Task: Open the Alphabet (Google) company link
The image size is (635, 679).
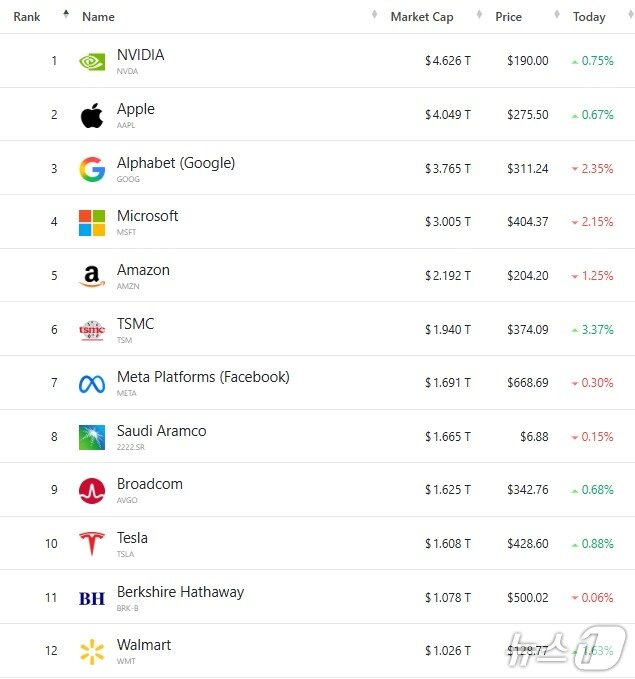Action: 176,163
